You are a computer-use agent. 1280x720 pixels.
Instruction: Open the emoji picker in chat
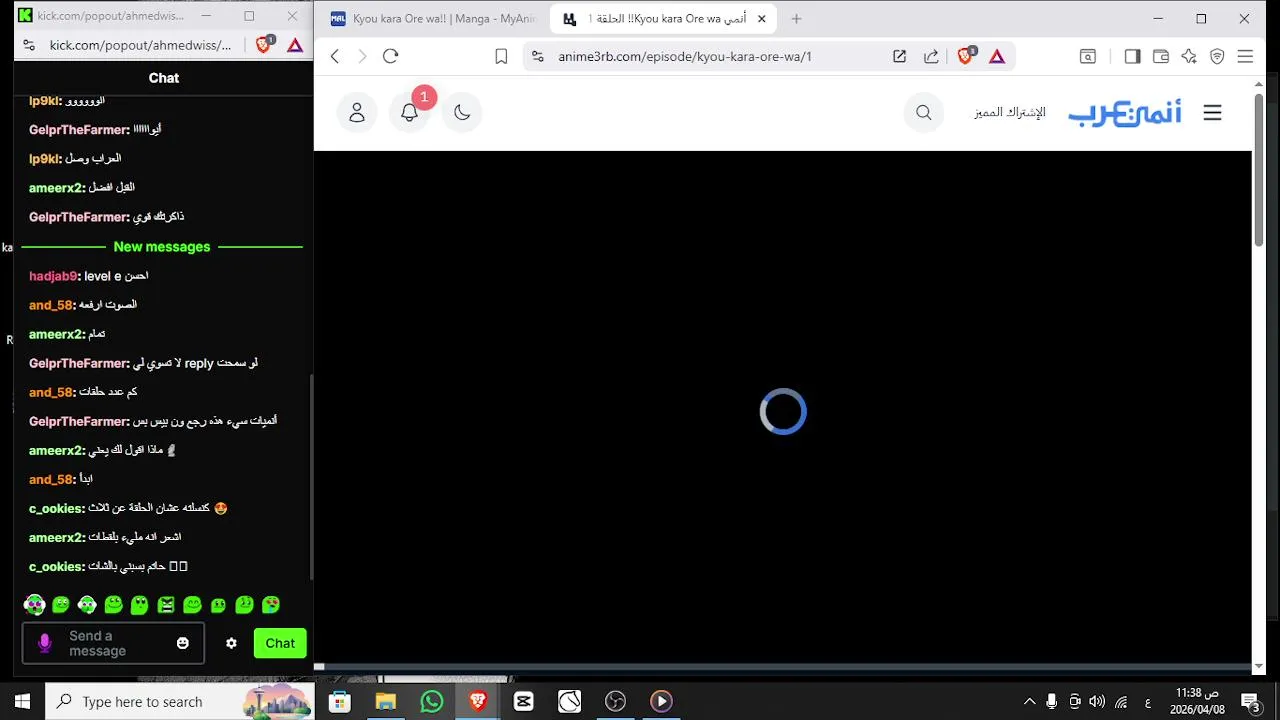point(183,643)
